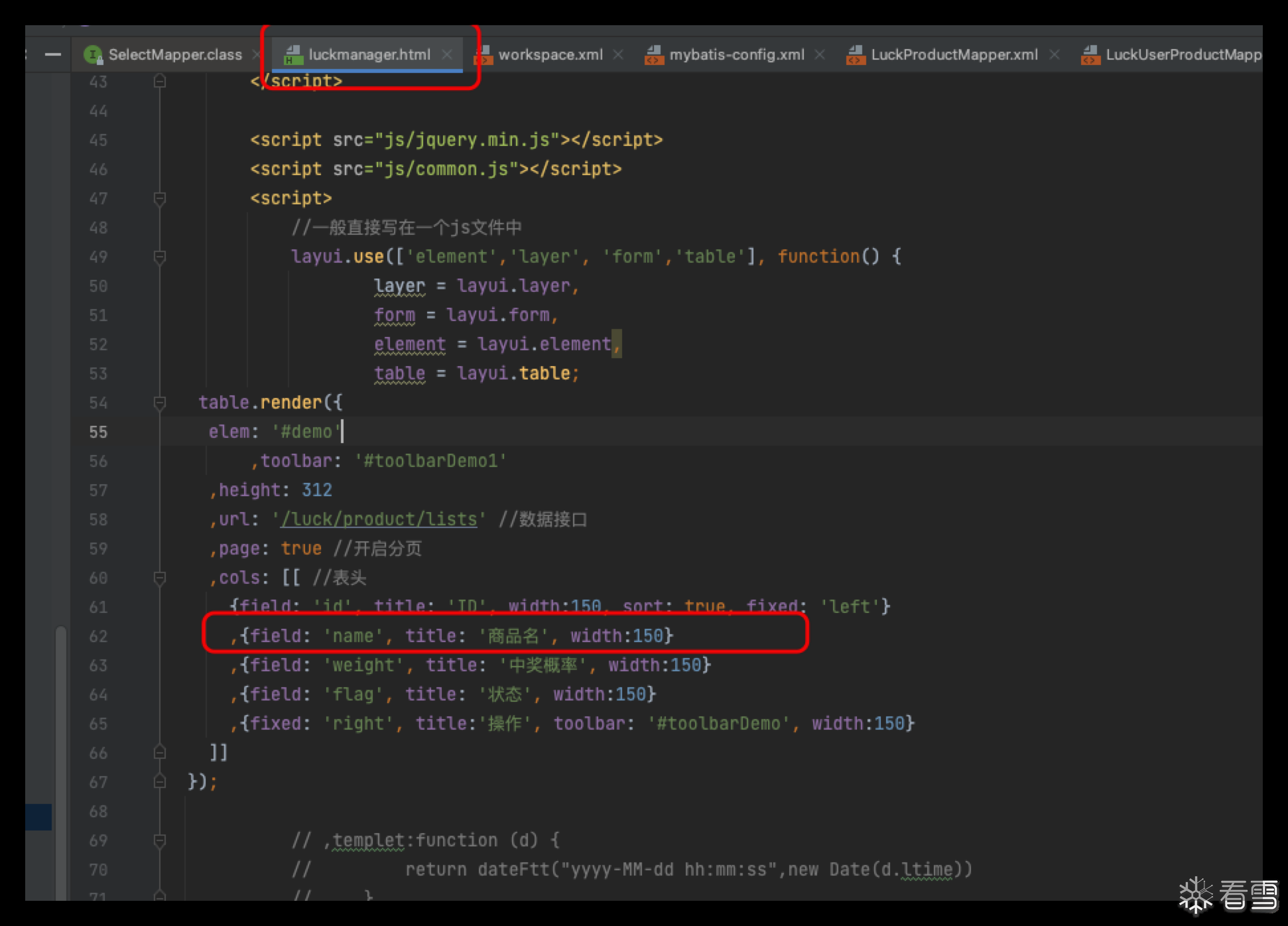This screenshot has width=1288, height=926.
Task: Click the comment //一般直接写在一个js文件中
Action: coord(407,228)
